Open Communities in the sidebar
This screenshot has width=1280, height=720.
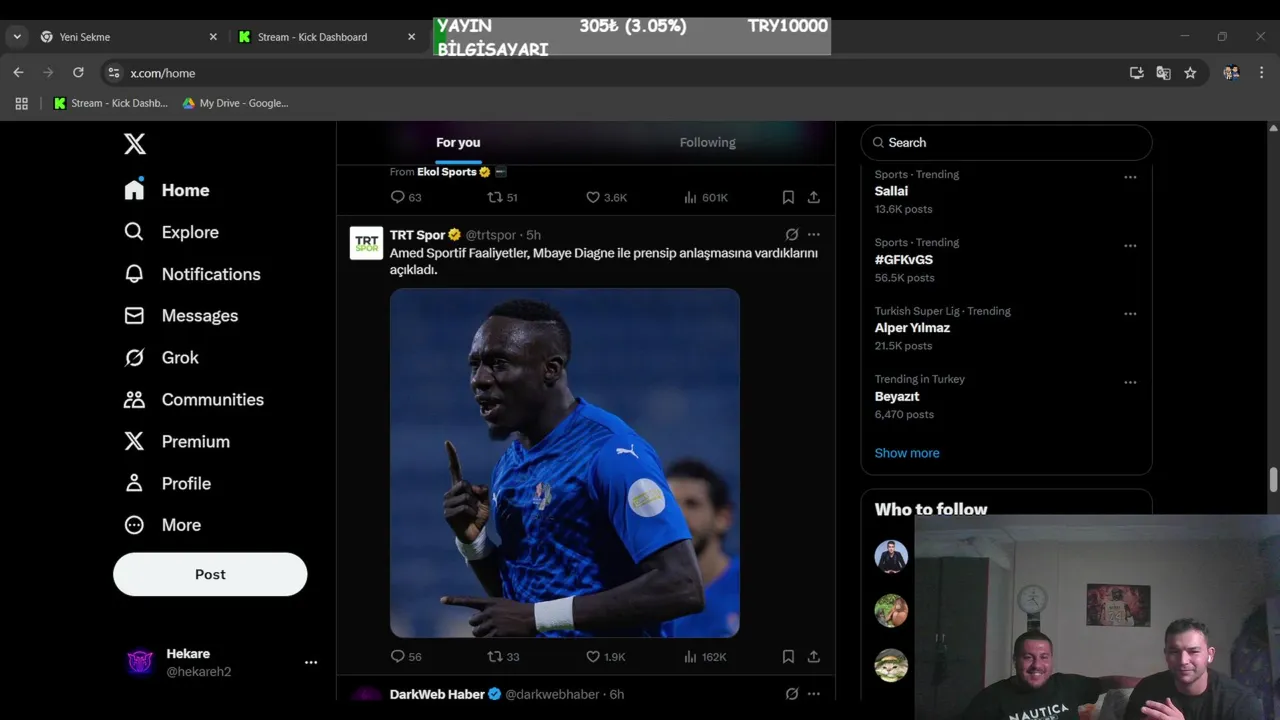194,400
